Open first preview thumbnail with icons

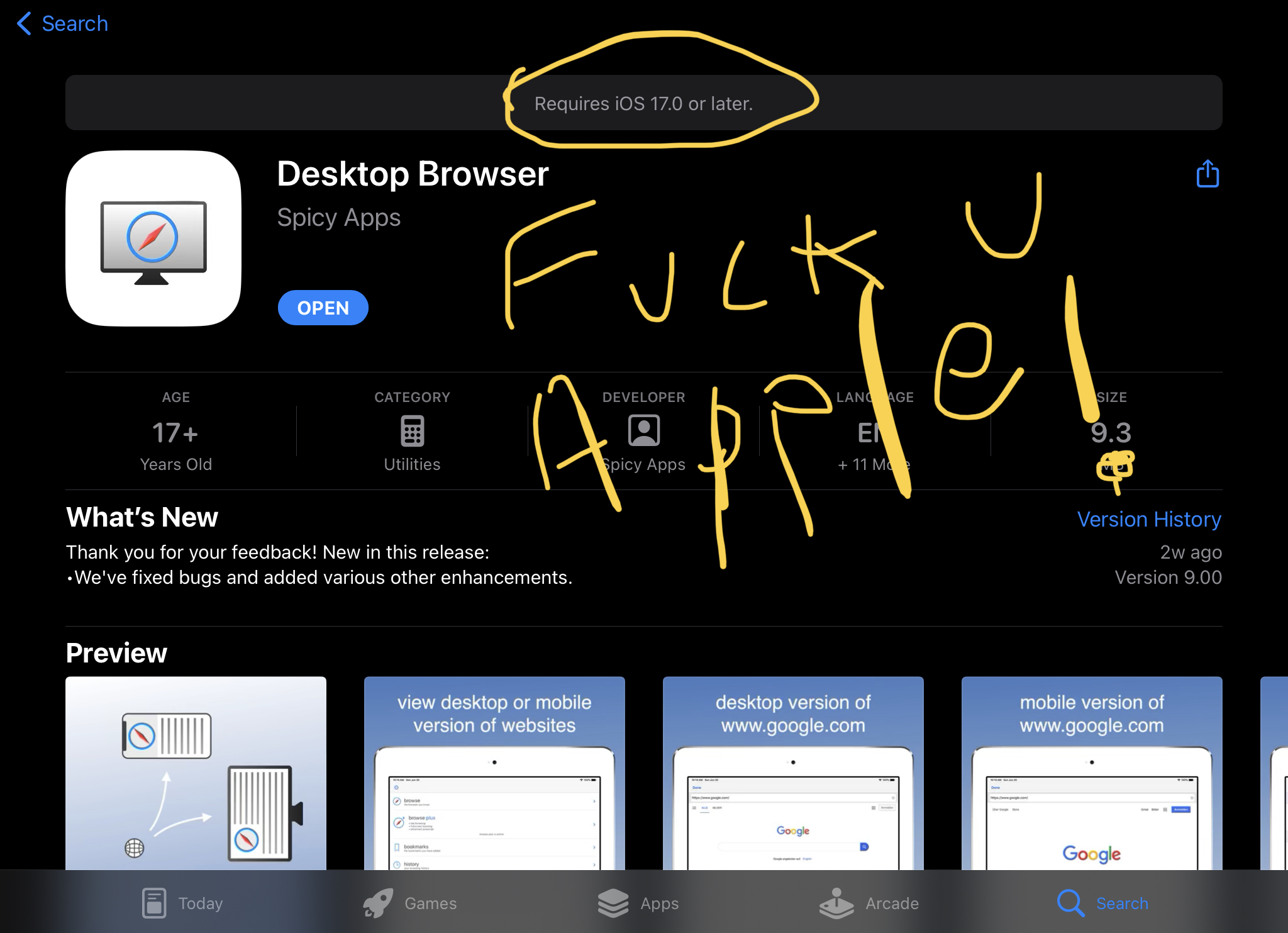coord(196,773)
